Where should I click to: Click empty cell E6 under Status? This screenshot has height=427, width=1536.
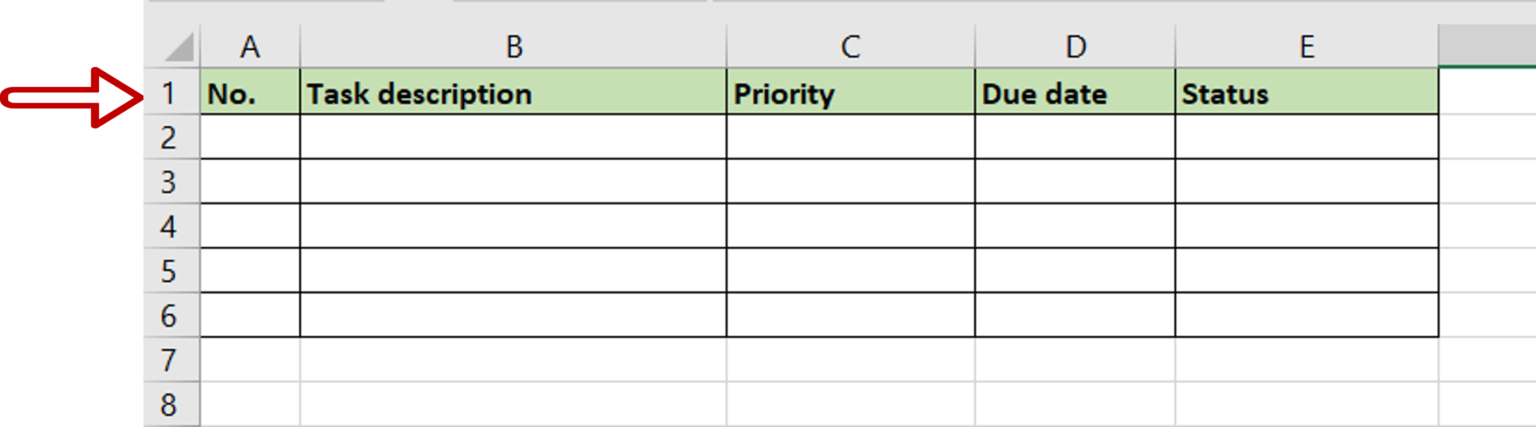pos(1307,315)
